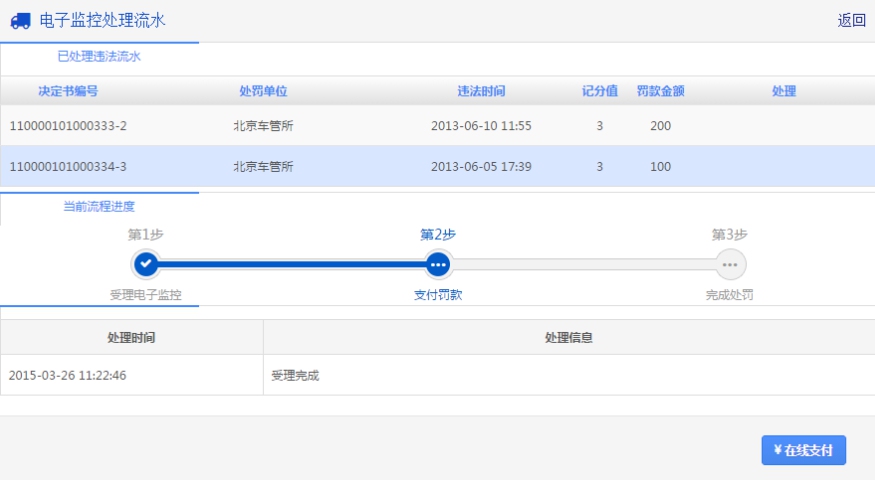Click the truck icon beside the page title
875x480 pixels.
pos(20,20)
